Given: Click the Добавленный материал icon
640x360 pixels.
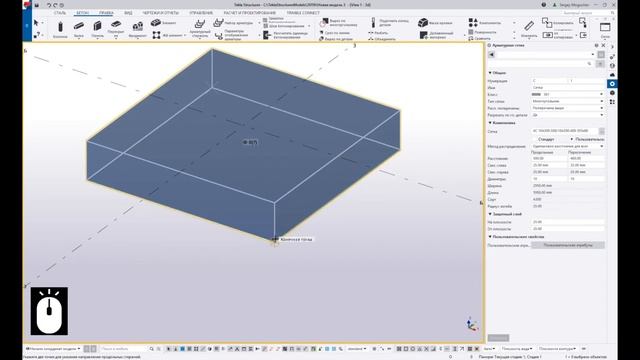Looking at the screenshot, I should point(424,35).
